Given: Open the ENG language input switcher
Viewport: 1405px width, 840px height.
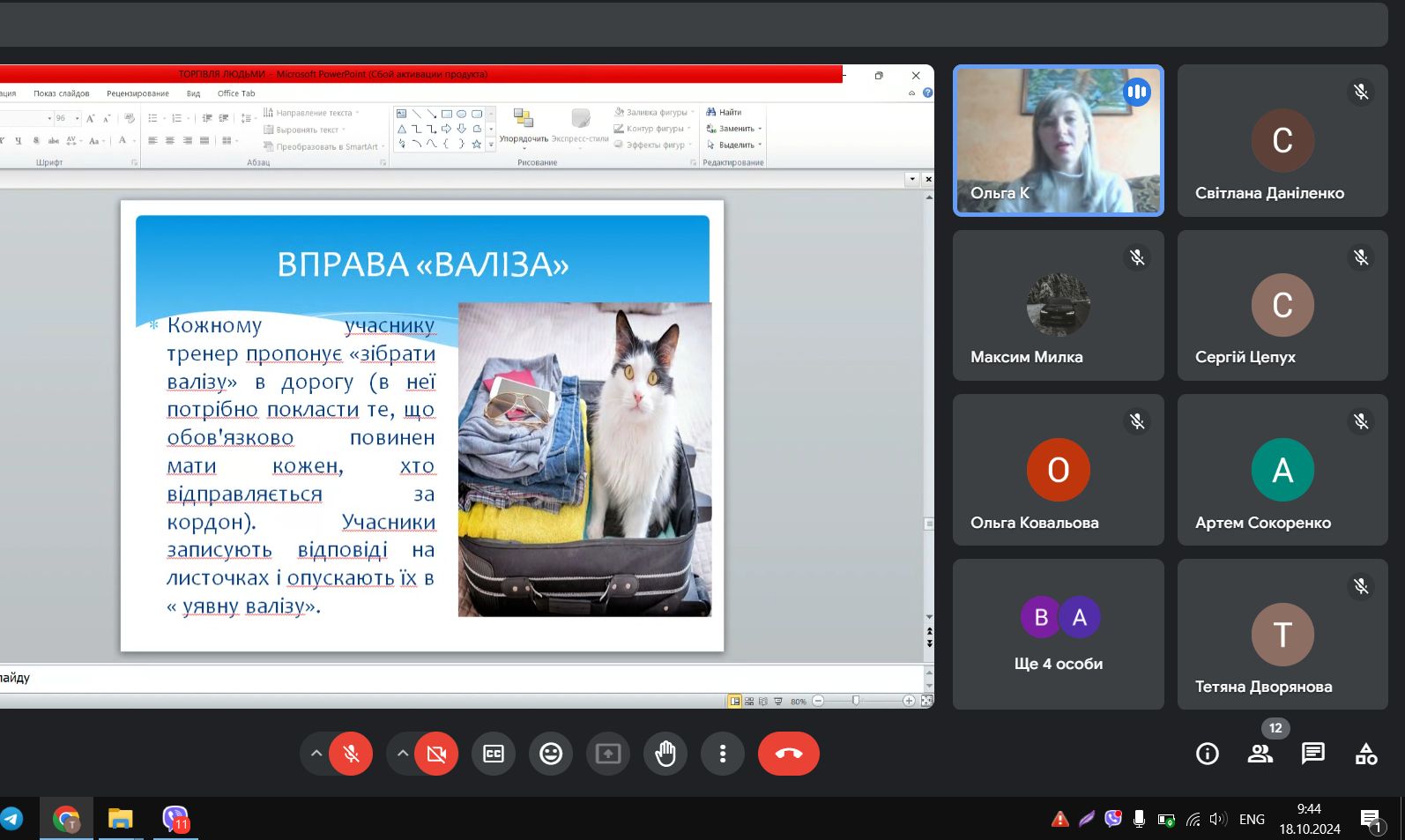Looking at the screenshot, I should pos(1251,820).
